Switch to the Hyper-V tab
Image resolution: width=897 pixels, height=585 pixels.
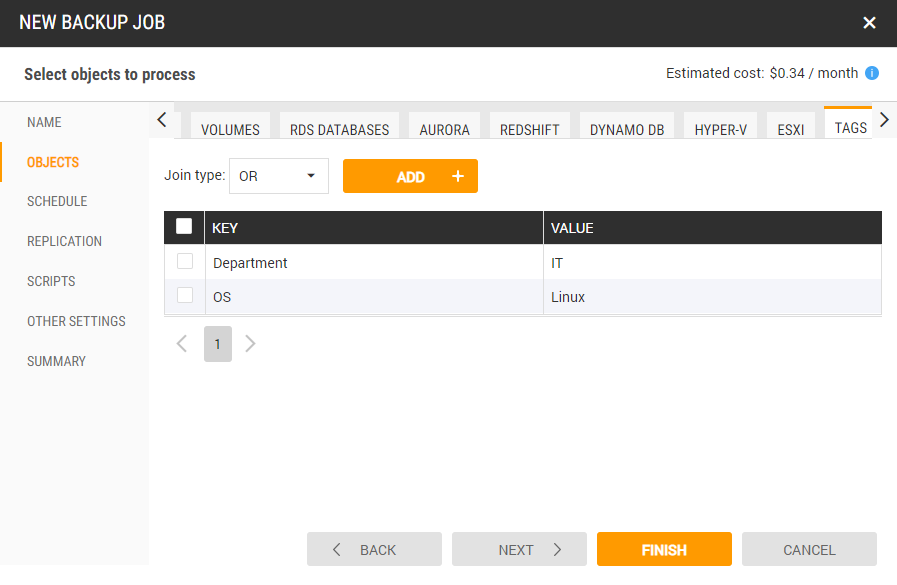(x=720, y=129)
